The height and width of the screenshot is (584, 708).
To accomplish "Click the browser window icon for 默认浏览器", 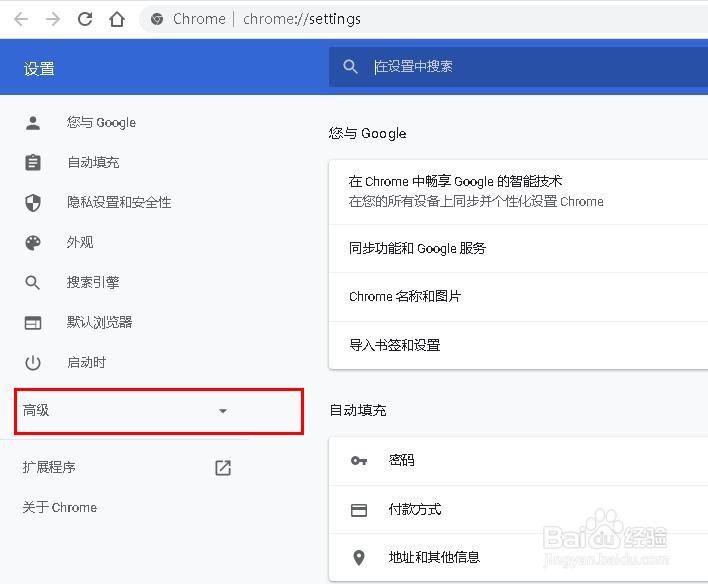I will point(33,322).
